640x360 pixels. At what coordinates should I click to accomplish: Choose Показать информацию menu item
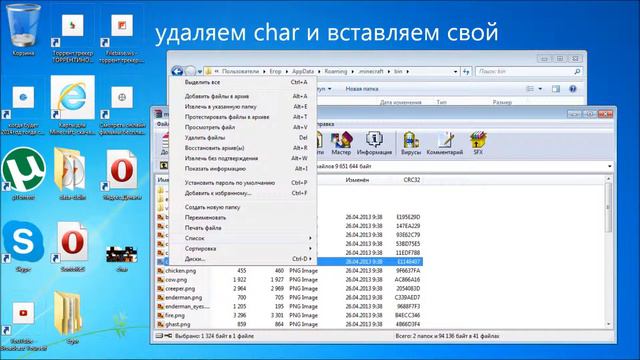pos(243,168)
